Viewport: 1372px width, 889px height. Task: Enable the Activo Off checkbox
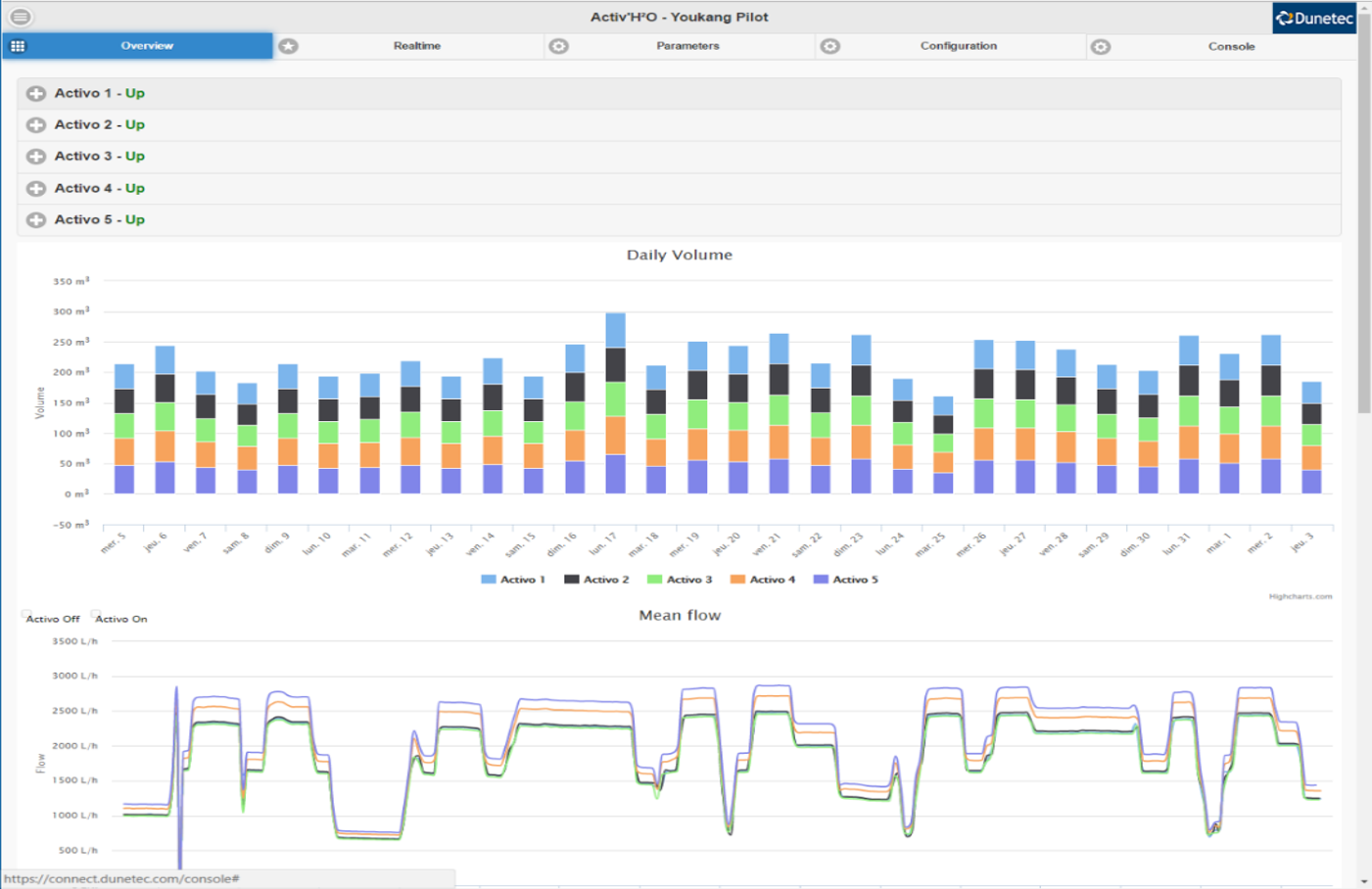click(26, 615)
